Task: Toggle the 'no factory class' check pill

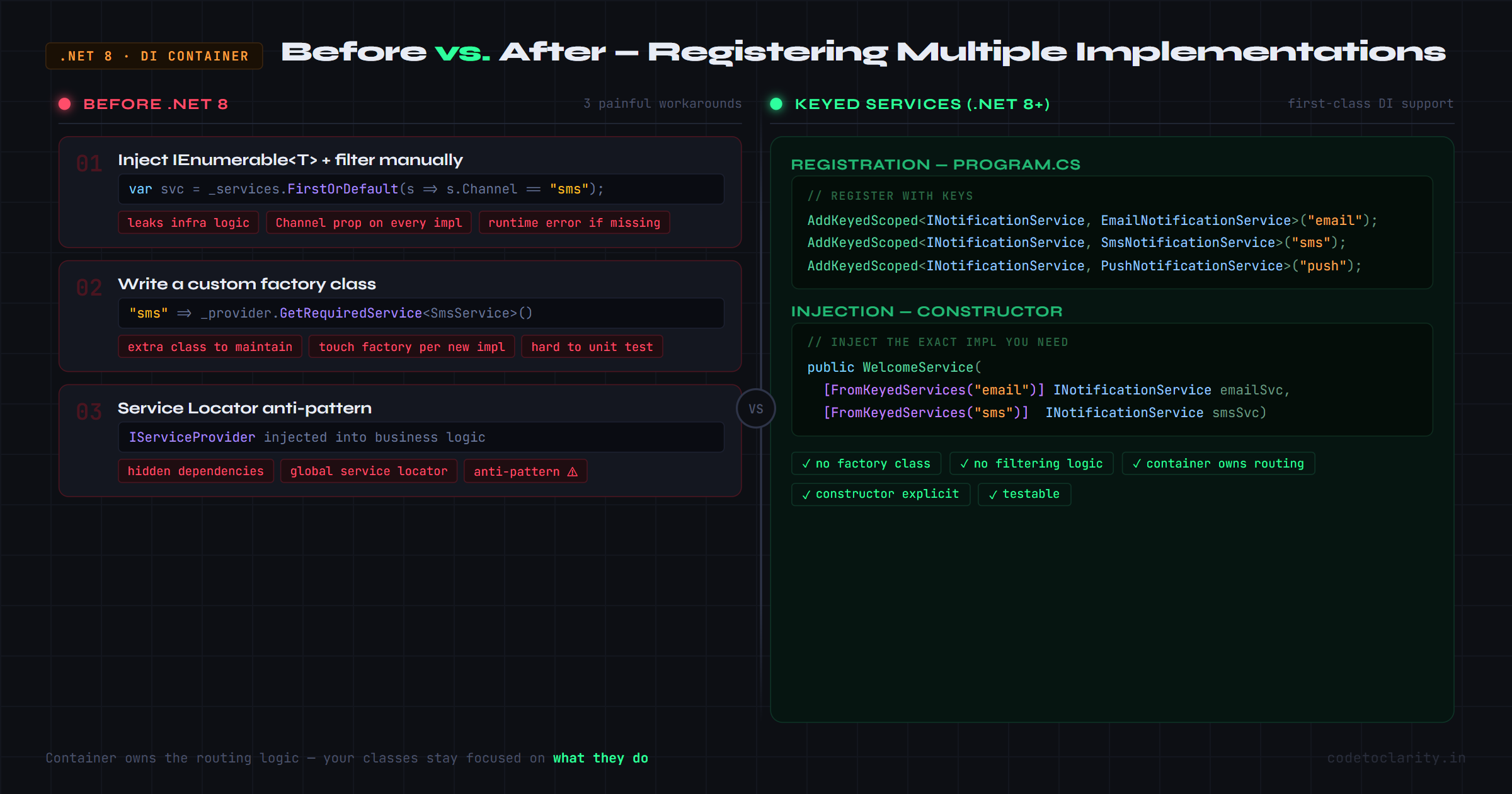Action: point(866,463)
